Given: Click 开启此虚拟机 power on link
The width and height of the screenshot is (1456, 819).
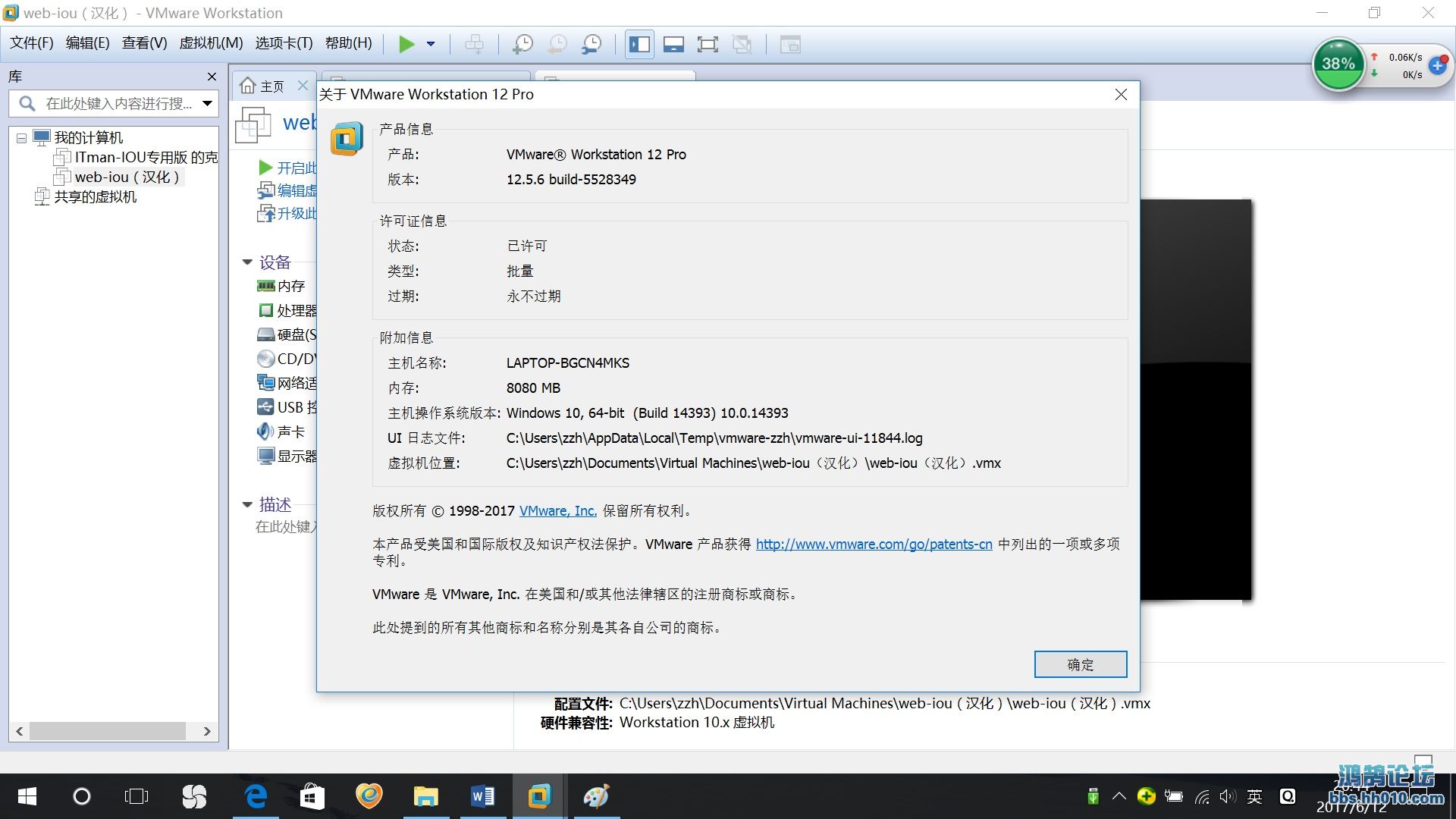Looking at the screenshot, I should click(x=288, y=168).
